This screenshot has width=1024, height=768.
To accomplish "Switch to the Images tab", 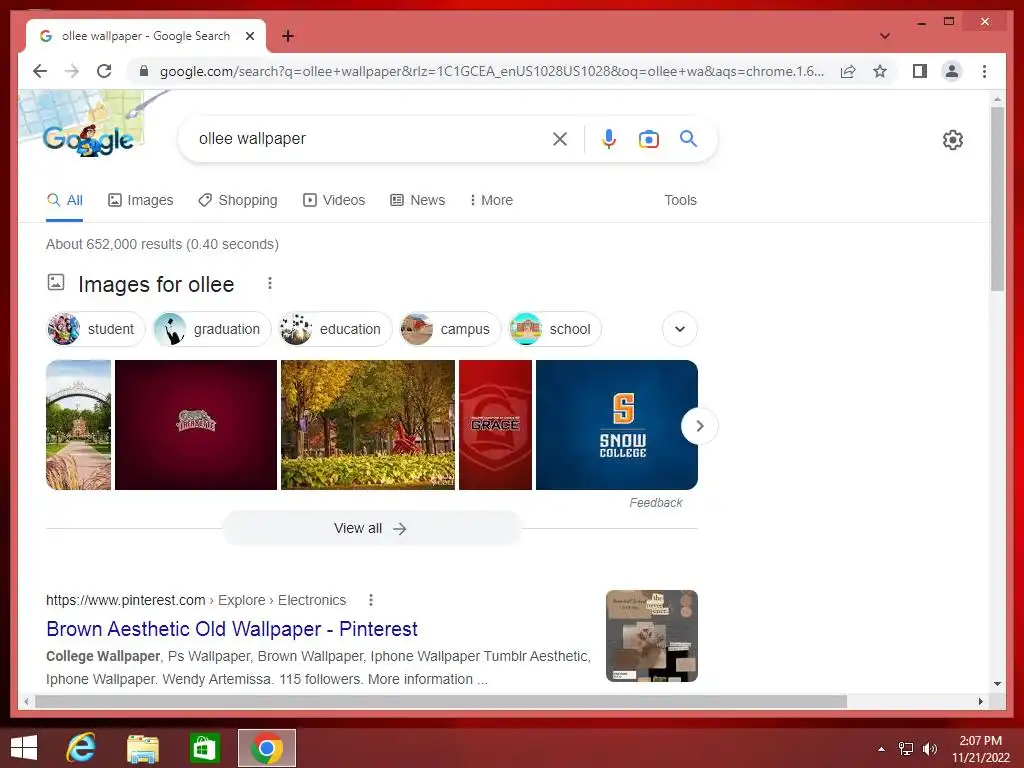I will pos(140,200).
